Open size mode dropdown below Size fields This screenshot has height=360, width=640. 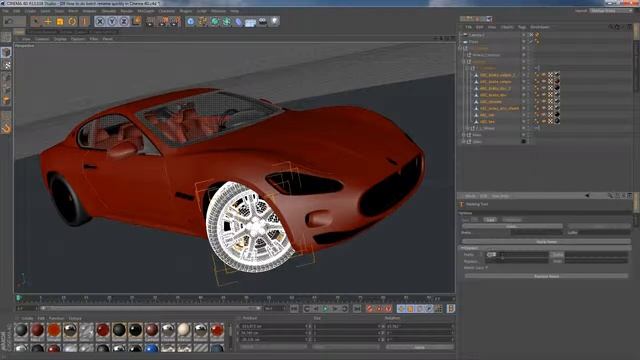pyautogui.click(x=346, y=347)
